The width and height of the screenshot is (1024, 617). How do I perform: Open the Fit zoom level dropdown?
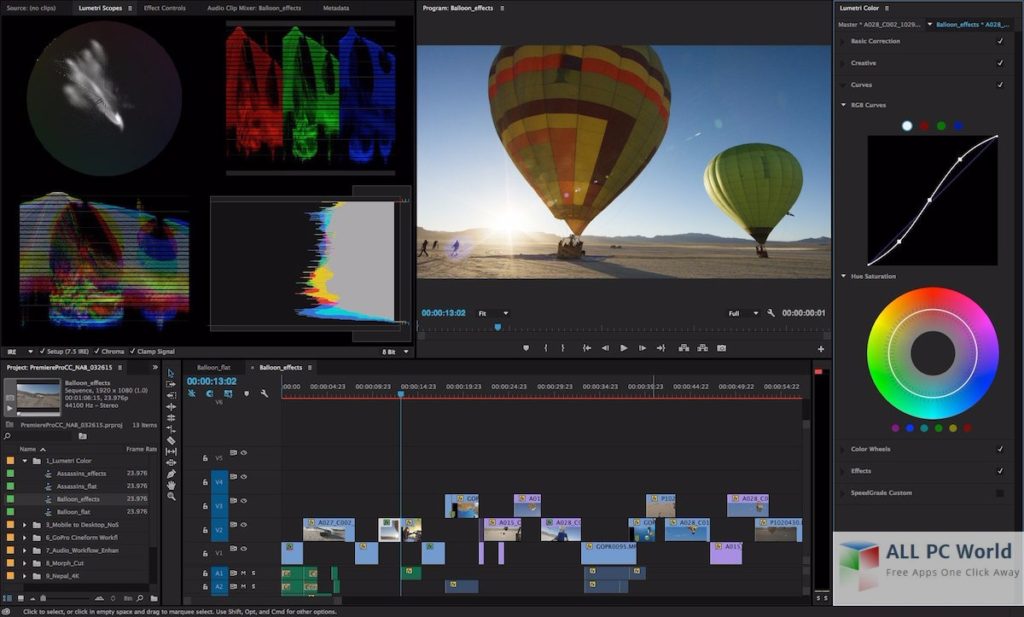[x=492, y=313]
